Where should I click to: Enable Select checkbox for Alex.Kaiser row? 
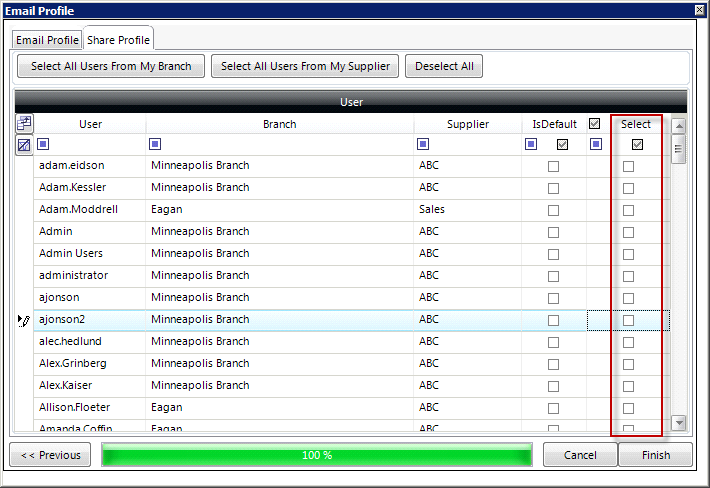628,386
